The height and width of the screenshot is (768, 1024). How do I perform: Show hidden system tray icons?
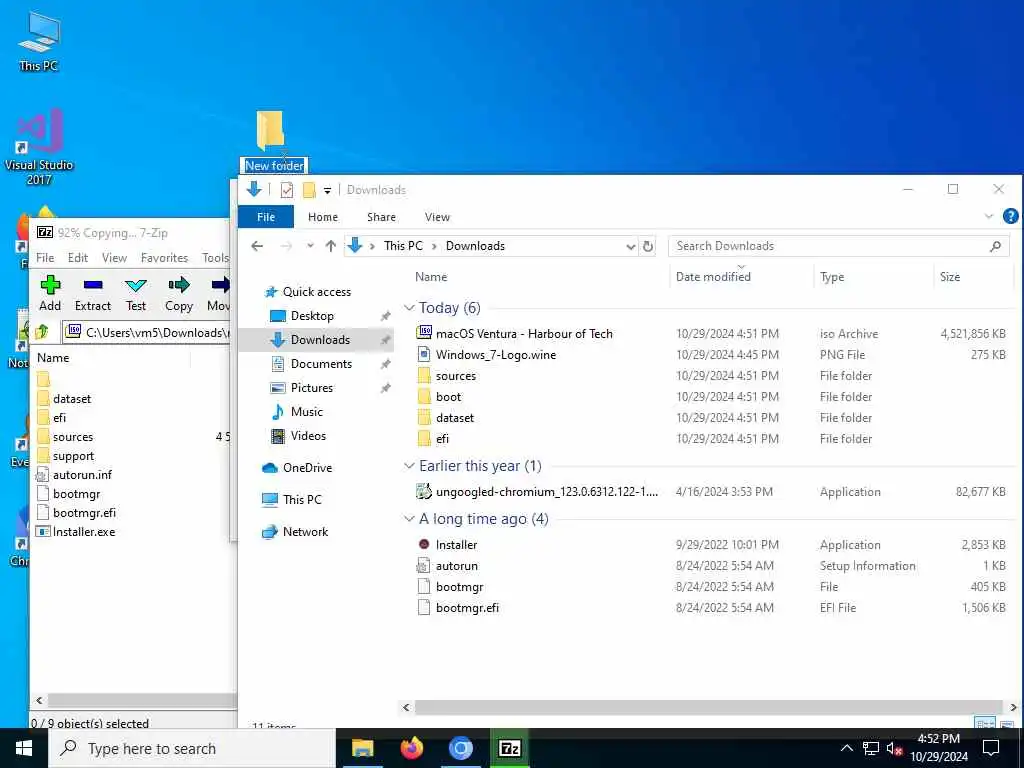coord(846,748)
